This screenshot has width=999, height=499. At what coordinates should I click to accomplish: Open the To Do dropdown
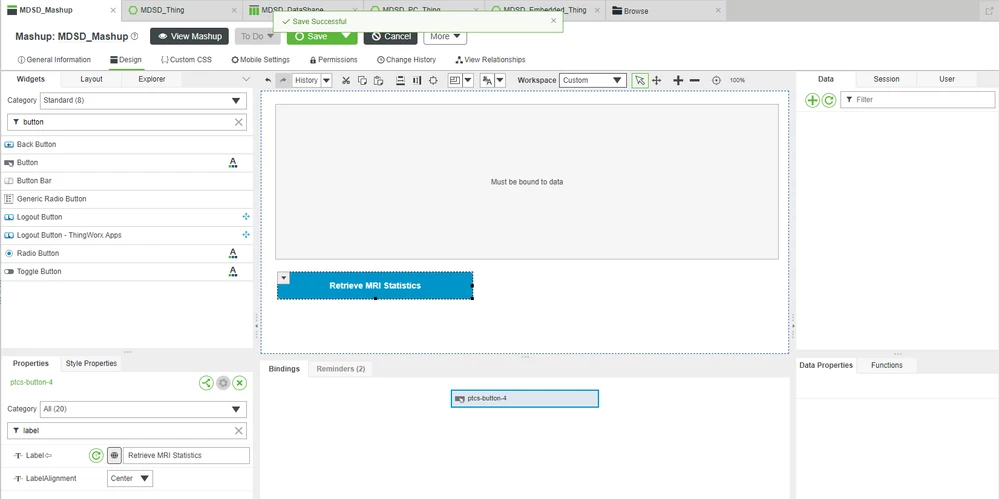[257, 36]
